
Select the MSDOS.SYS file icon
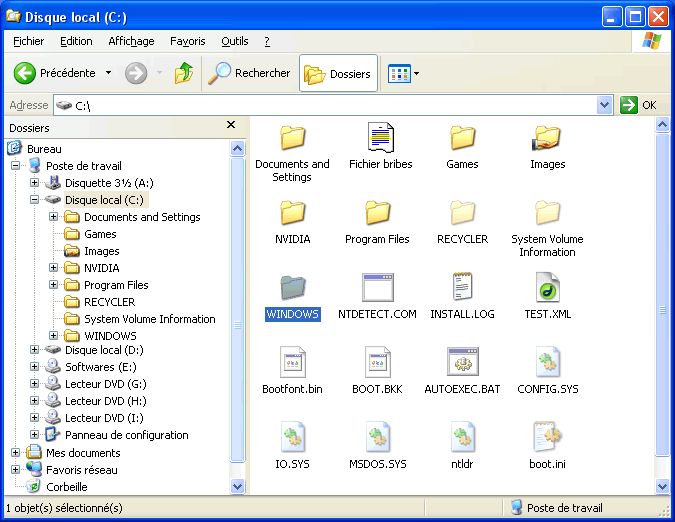click(x=378, y=437)
